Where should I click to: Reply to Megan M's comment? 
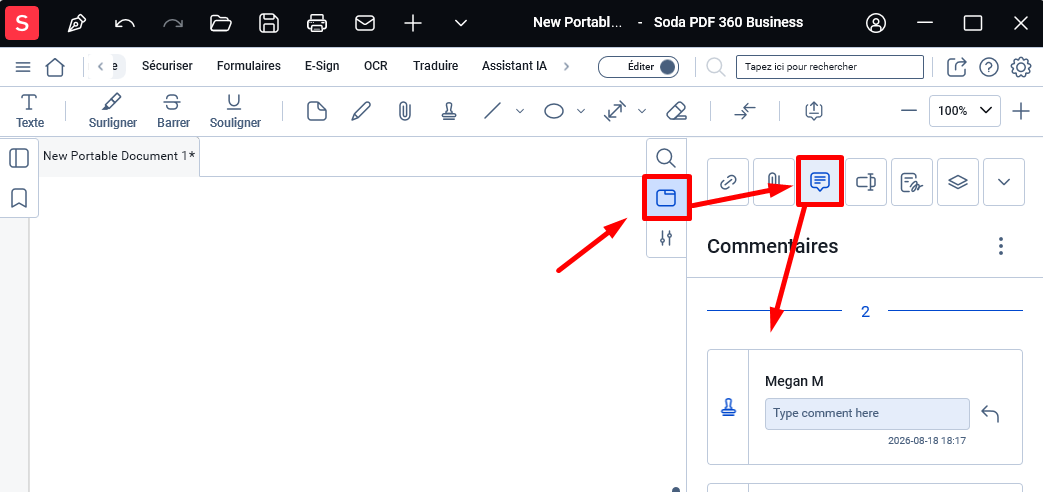(x=990, y=414)
